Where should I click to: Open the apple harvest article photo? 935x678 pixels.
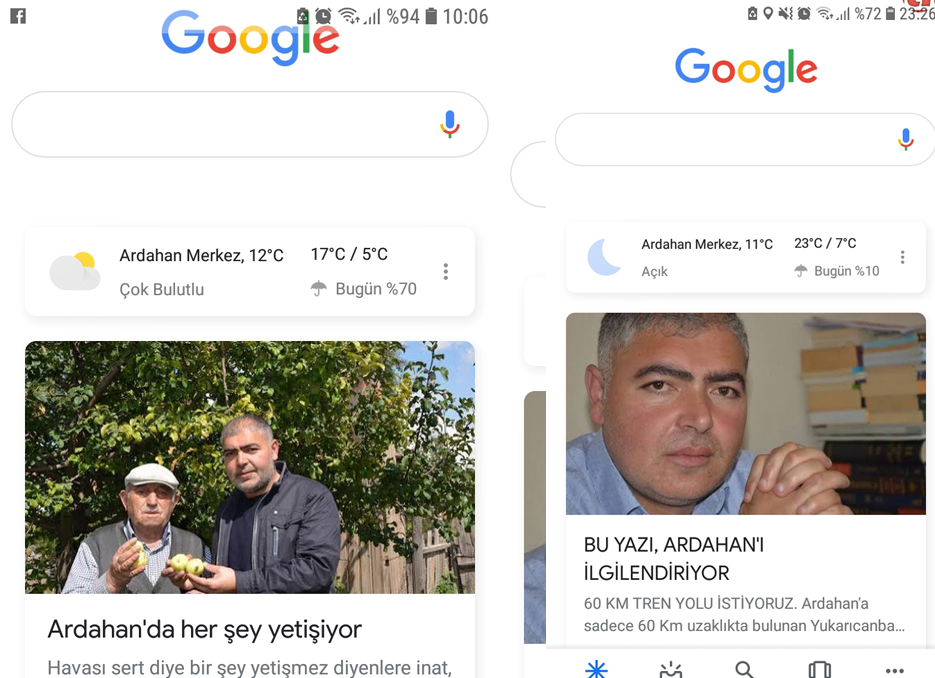click(x=250, y=468)
